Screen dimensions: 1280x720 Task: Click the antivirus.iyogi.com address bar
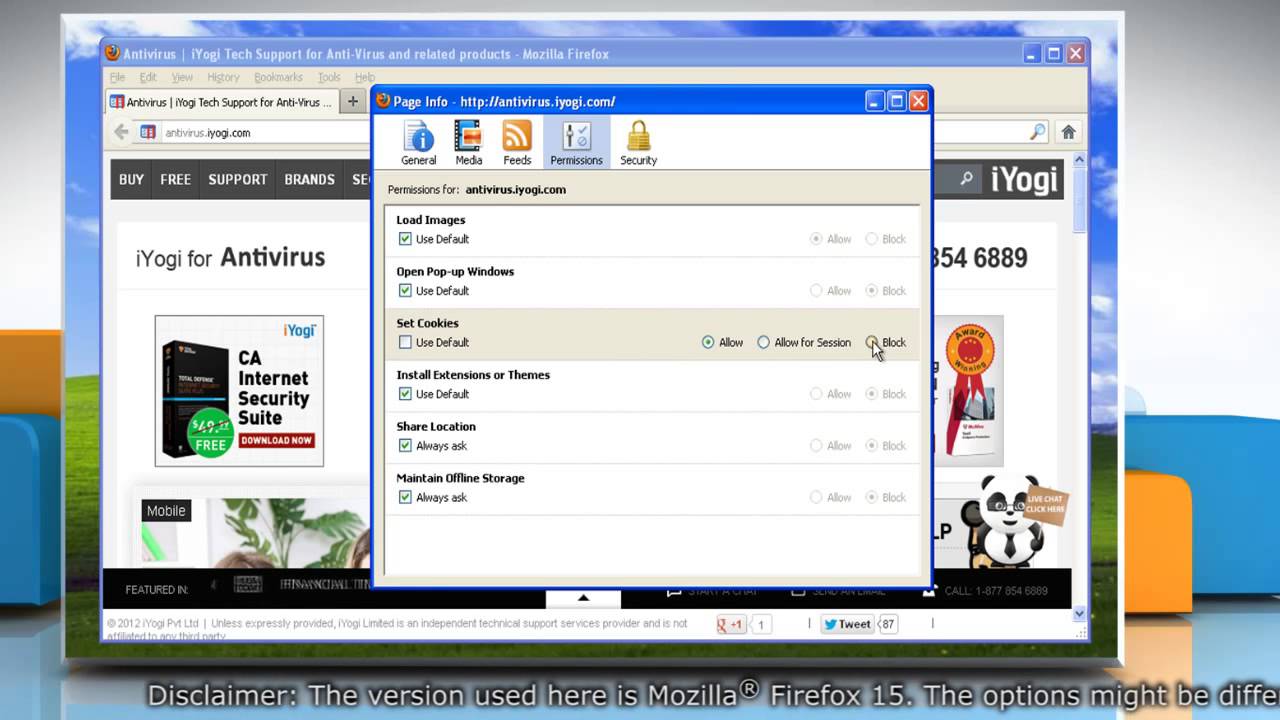click(x=266, y=132)
